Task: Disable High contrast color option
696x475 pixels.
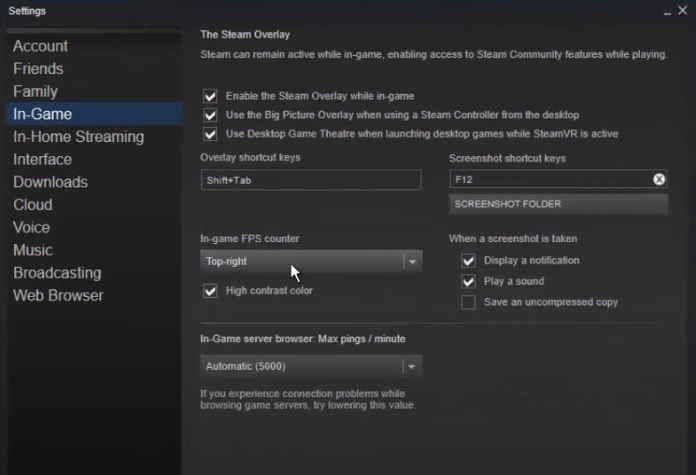Action: click(x=210, y=291)
